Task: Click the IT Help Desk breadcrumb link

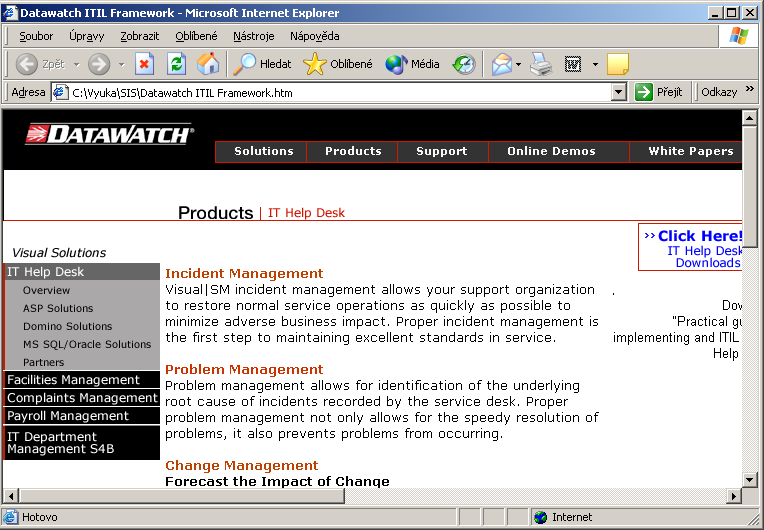Action: coord(306,213)
